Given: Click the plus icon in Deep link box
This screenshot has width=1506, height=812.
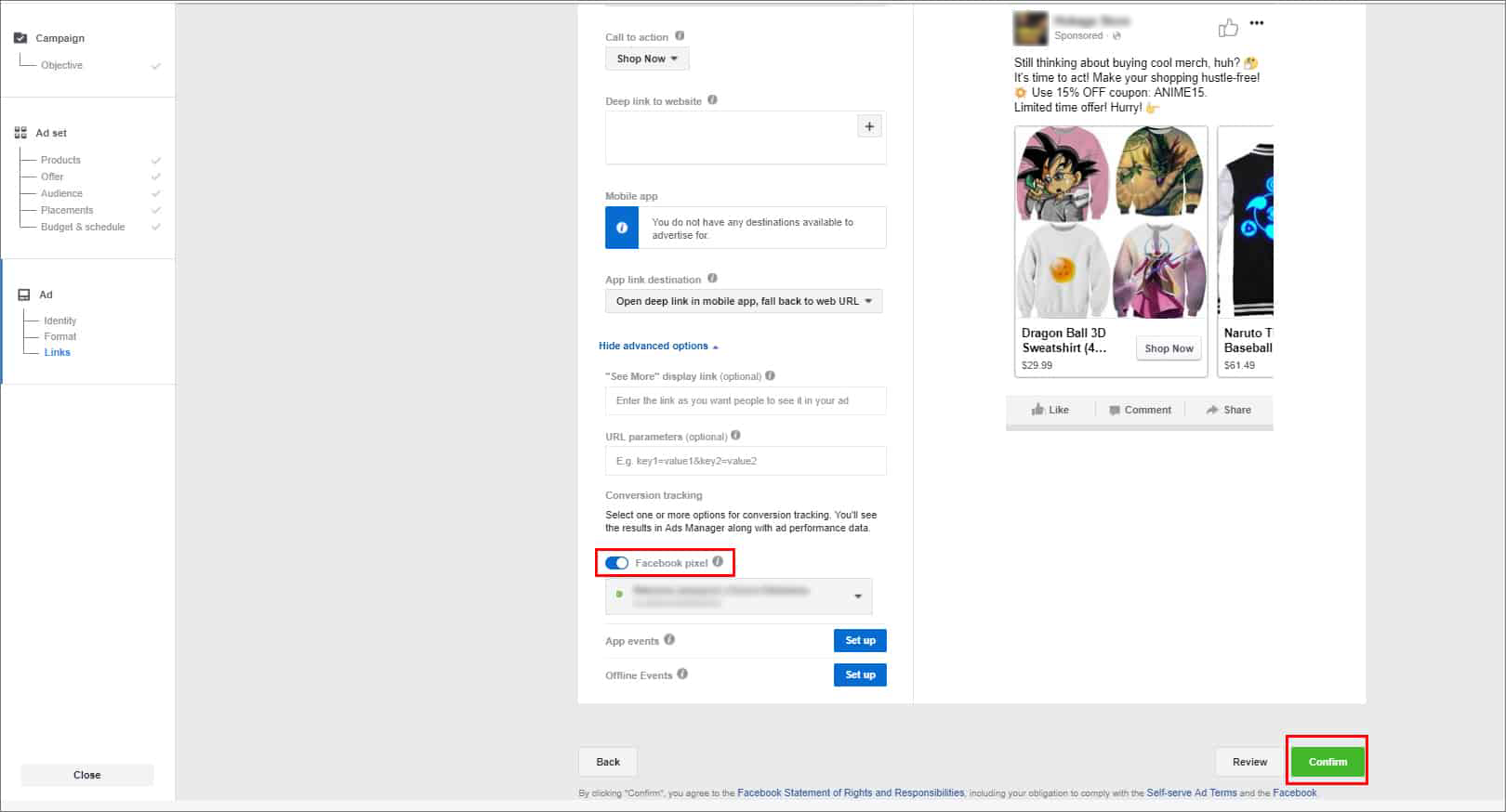Looking at the screenshot, I should 869,126.
